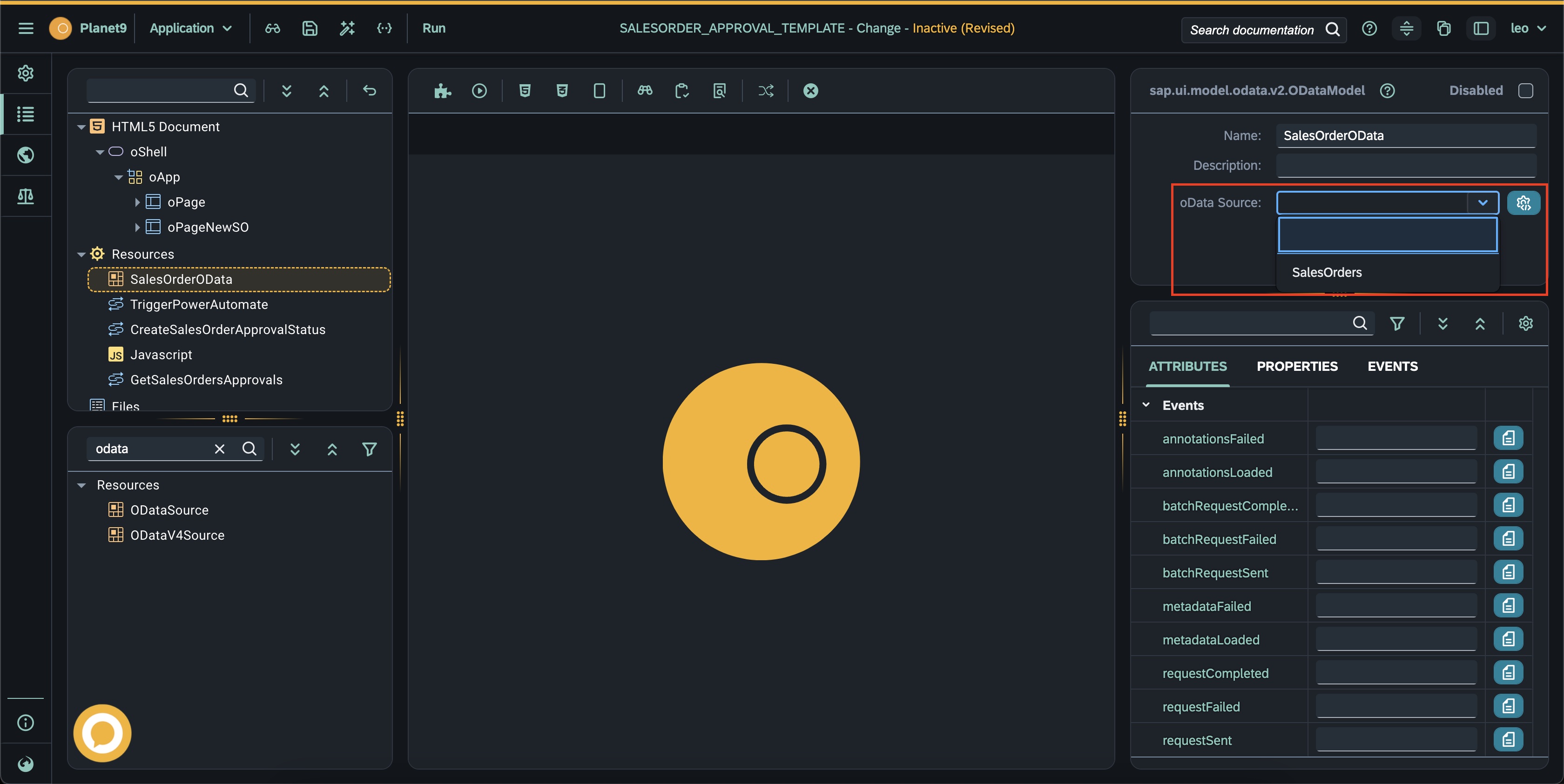1564x784 pixels.
Task: Open the globe icon in the left sidebar
Action: [26, 155]
